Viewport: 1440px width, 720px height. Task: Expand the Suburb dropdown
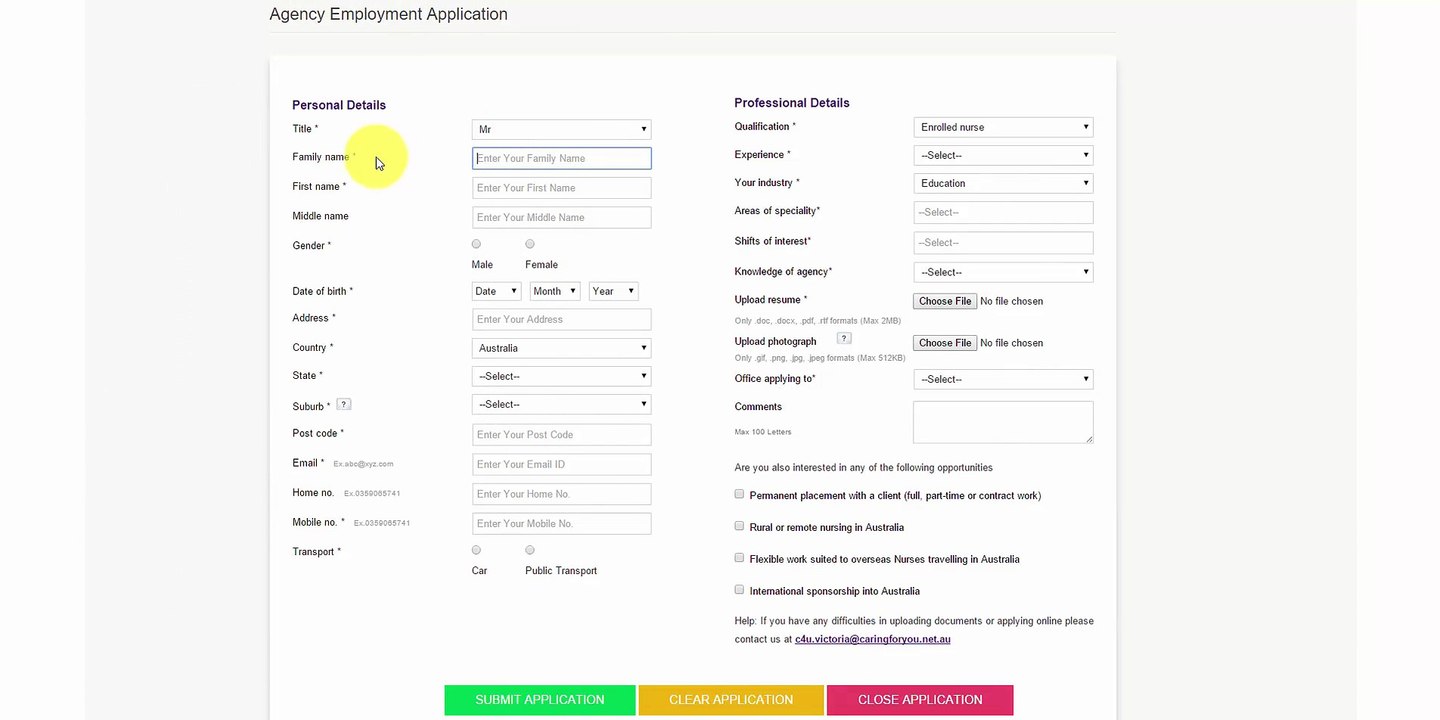[x=562, y=404]
